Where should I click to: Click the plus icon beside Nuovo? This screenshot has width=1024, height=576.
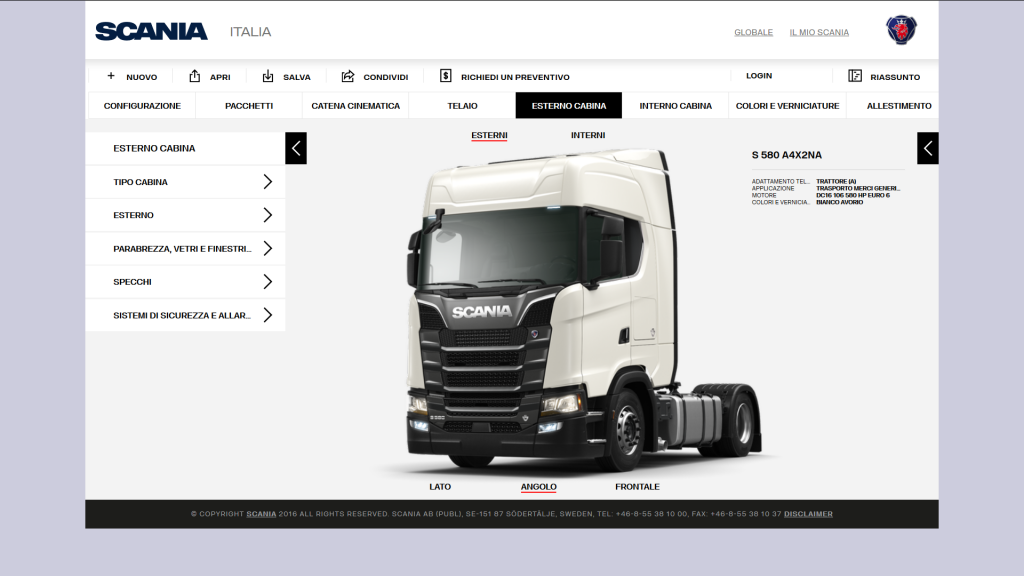(111, 76)
